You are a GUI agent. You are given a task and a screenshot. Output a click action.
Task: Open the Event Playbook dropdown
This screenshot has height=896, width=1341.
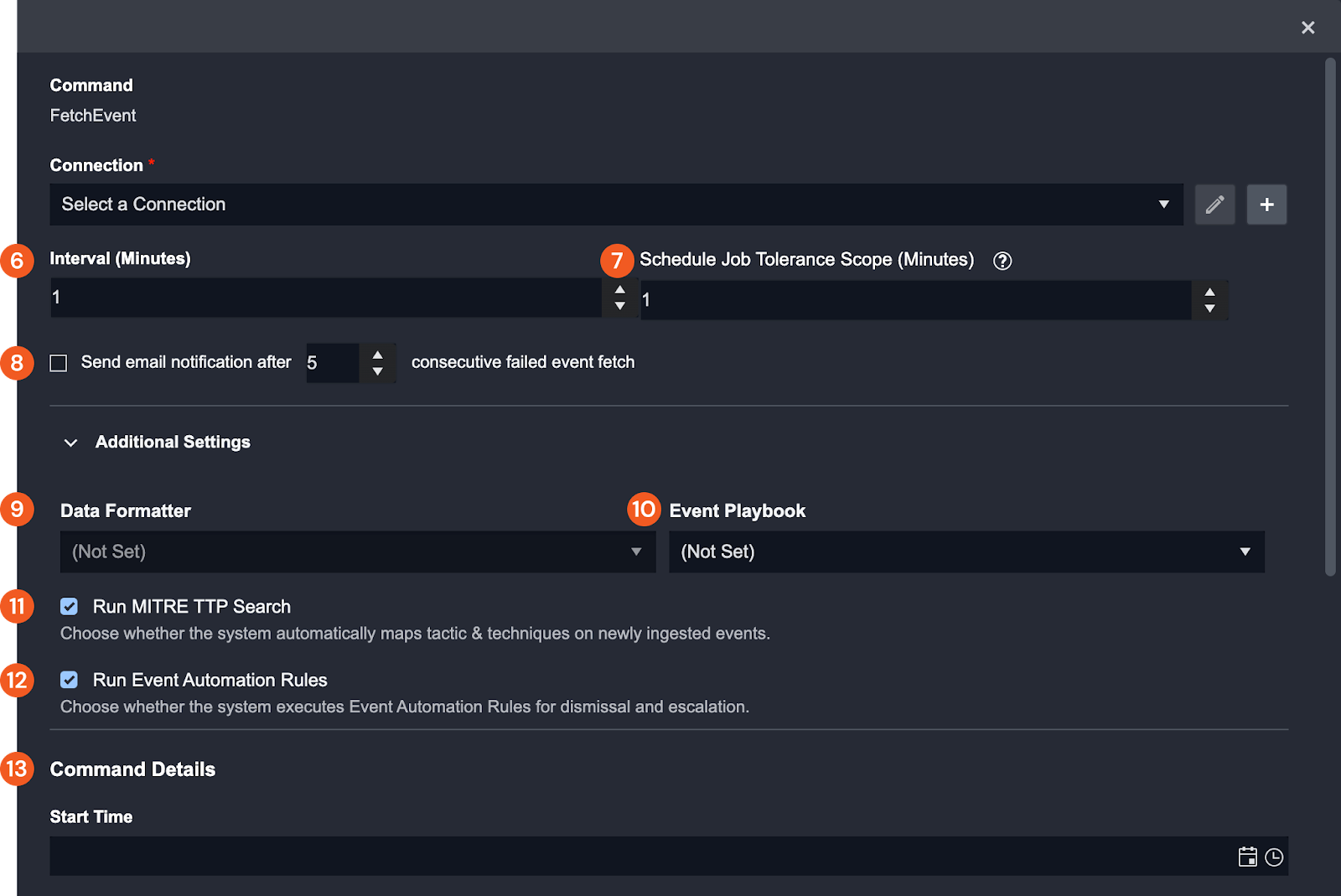966,552
